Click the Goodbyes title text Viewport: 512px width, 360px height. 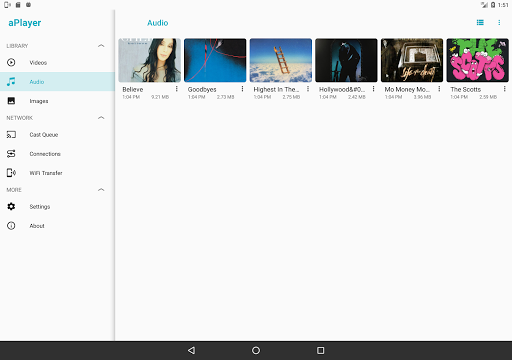point(202,89)
